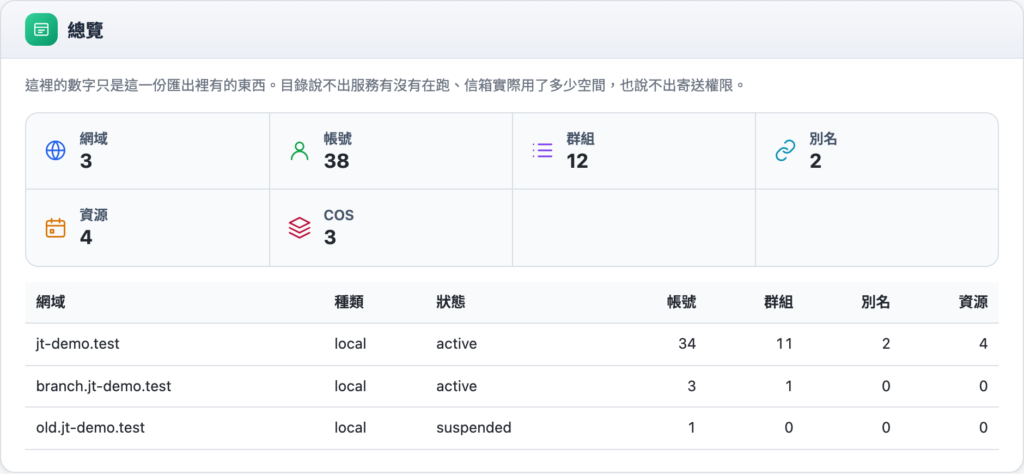Click the red layers icon beside COS
Screen dimensions: 1024x474
[x=299, y=228]
